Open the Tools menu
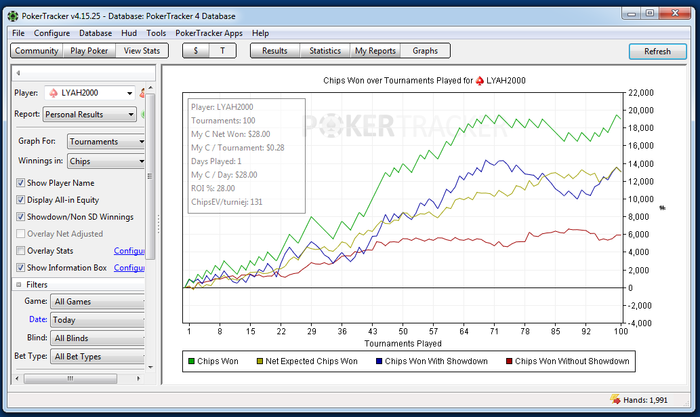The height and width of the screenshot is (417, 700). 156,33
